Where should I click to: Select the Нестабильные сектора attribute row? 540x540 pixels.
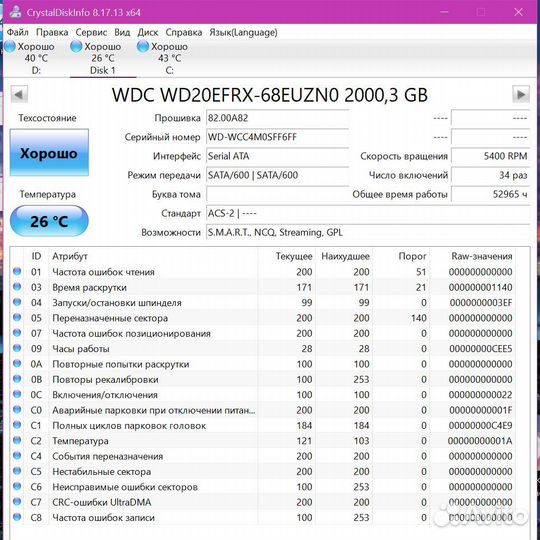[x=263, y=471]
